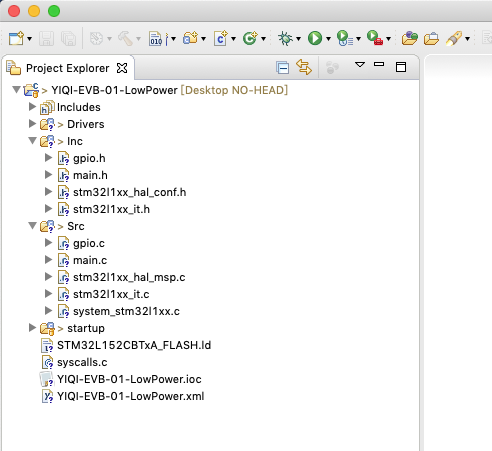492x451 pixels.
Task: Select YIQI-EVB-01-LowPower.ioc file
Action: (x=129, y=379)
